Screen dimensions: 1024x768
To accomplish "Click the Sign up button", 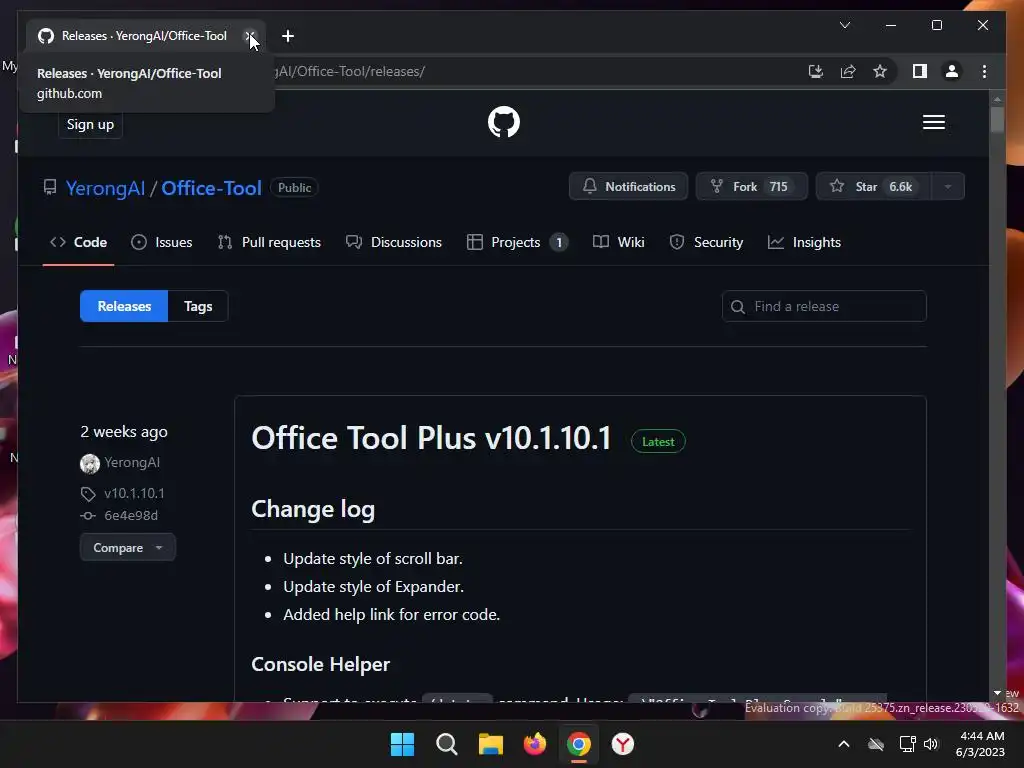I will [x=90, y=124].
